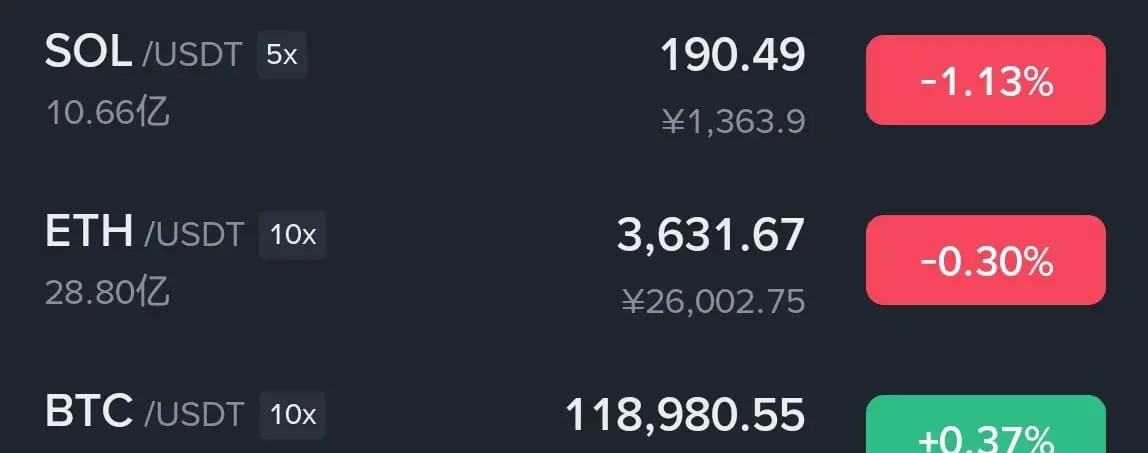Select the BTC price 118,980.55

pyautogui.click(x=685, y=415)
